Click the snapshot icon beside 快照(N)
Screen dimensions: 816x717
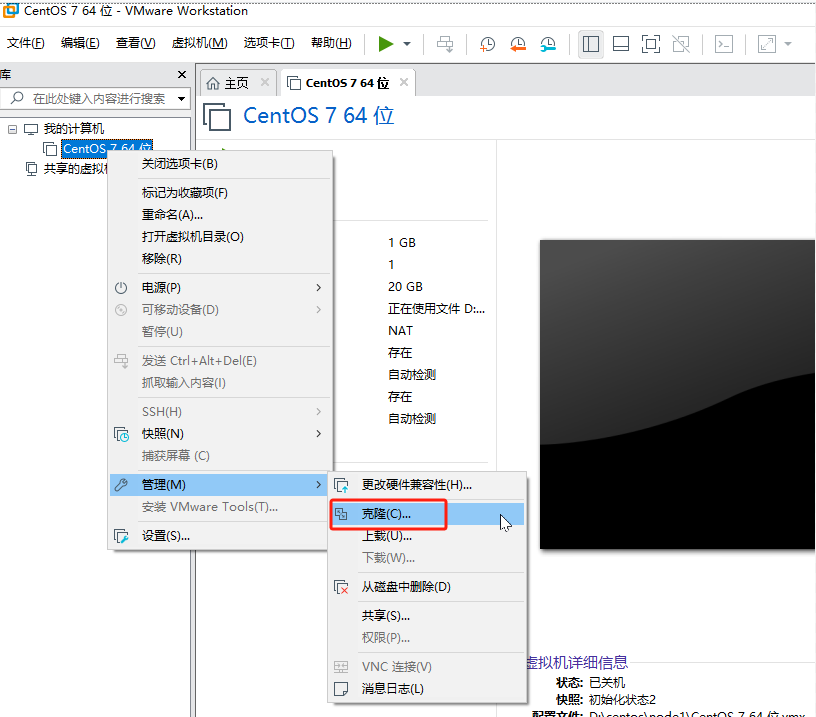pyautogui.click(x=121, y=434)
